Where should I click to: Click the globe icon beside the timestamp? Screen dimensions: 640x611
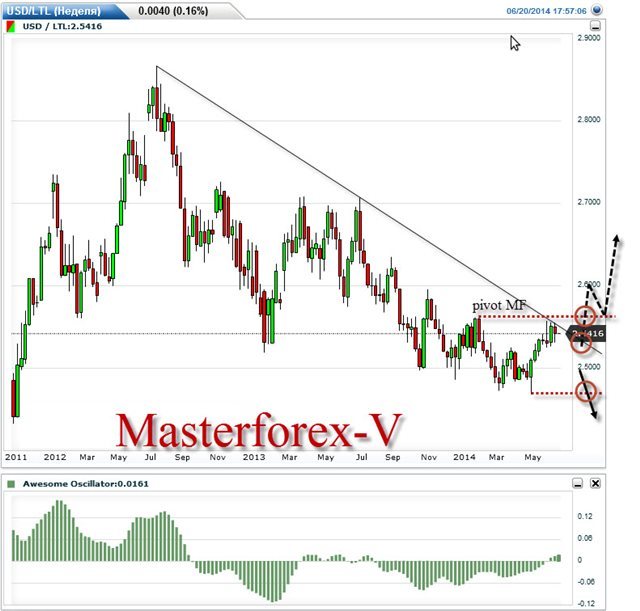[597, 10]
